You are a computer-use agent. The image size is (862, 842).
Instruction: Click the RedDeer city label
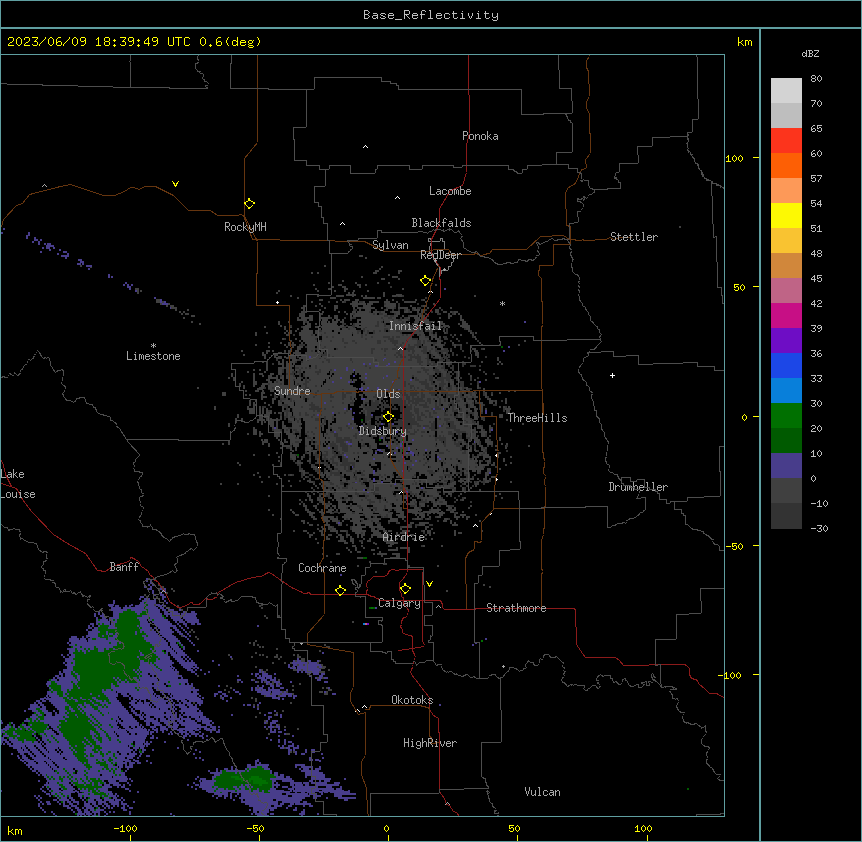[440, 255]
